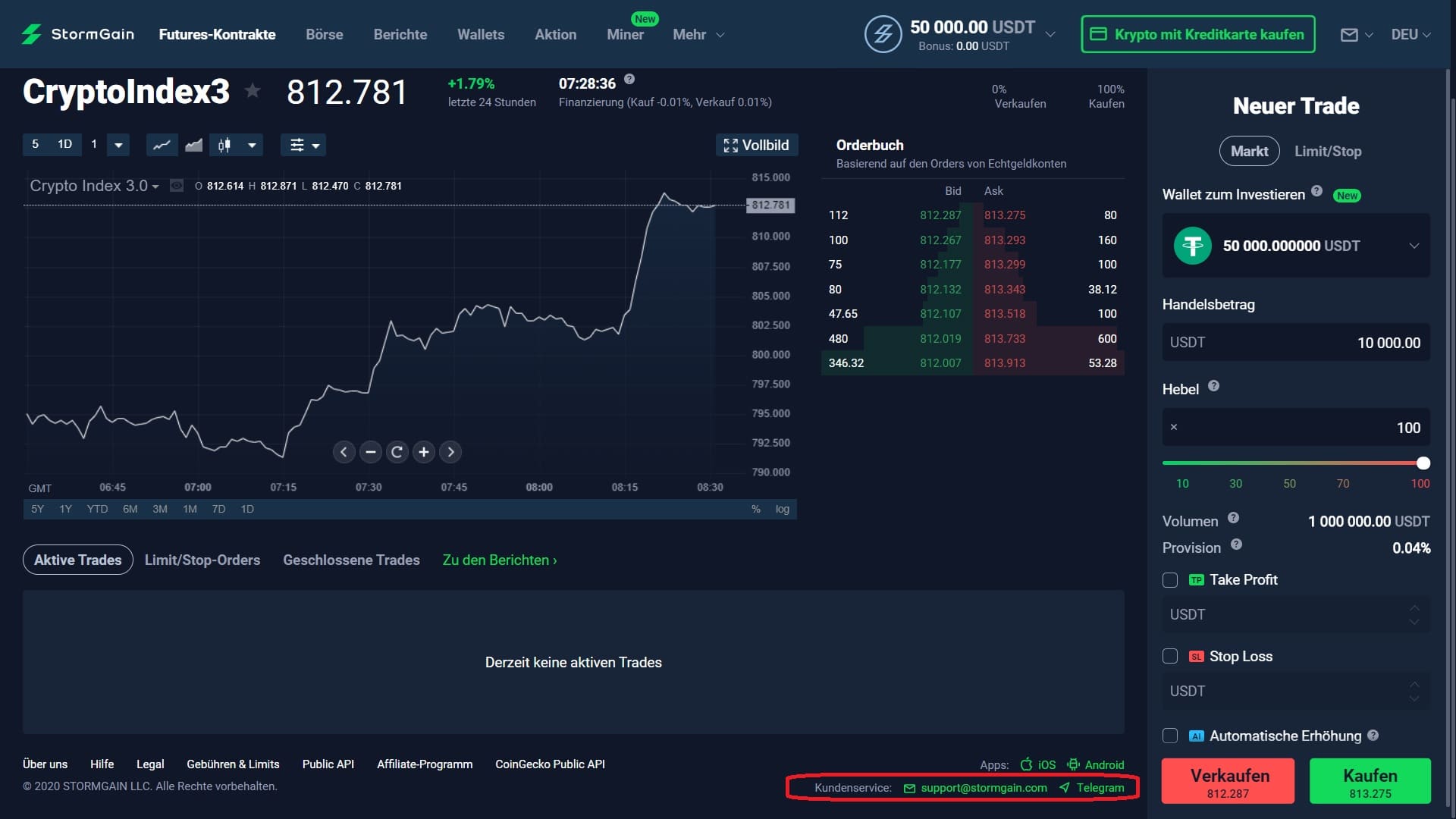Click the Hebel leverage slider handle
This screenshot has height=819, width=1456.
(1423, 463)
